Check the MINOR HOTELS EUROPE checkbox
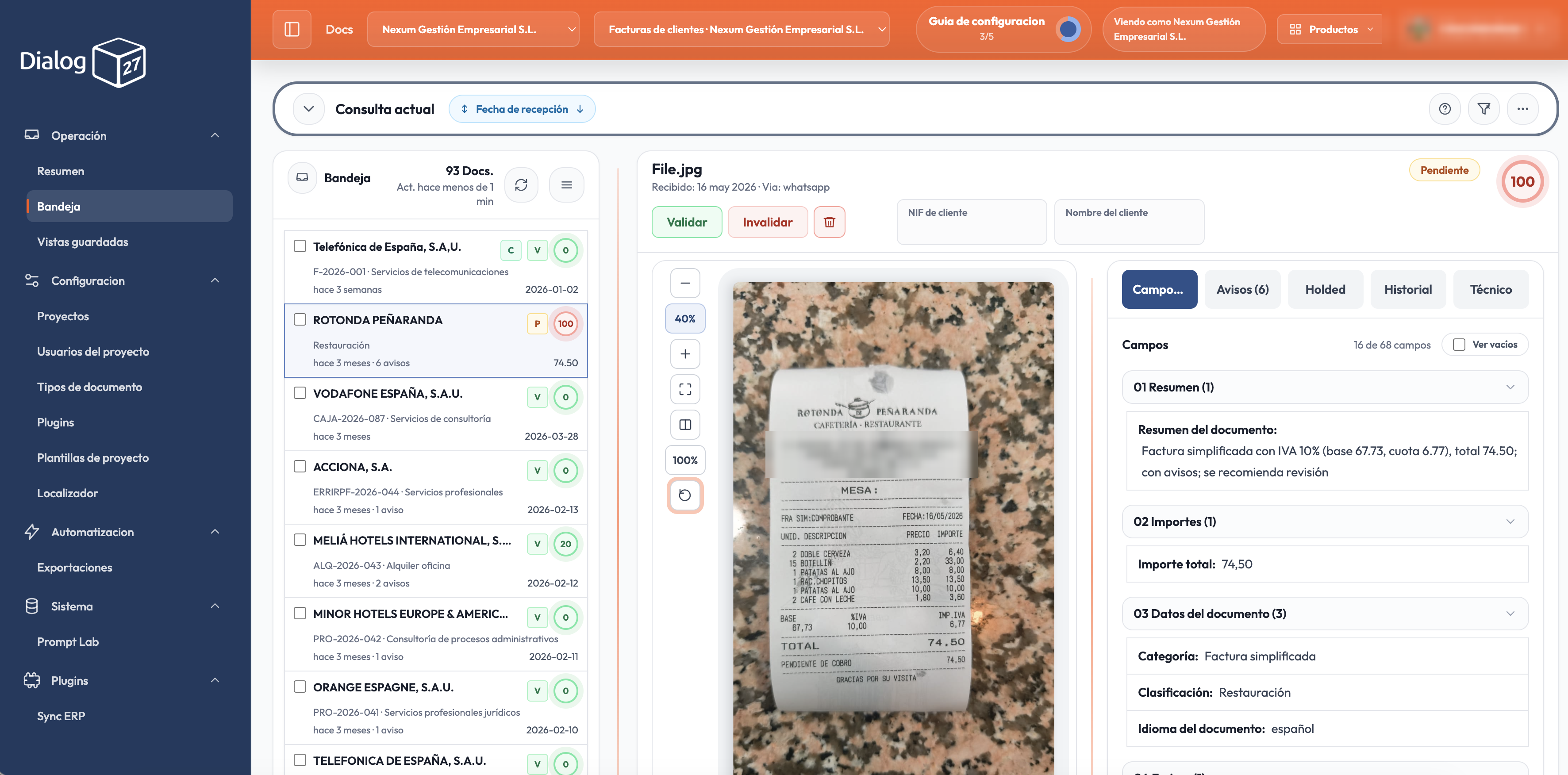The height and width of the screenshot is (775, 1568). [x=300, y=613]
